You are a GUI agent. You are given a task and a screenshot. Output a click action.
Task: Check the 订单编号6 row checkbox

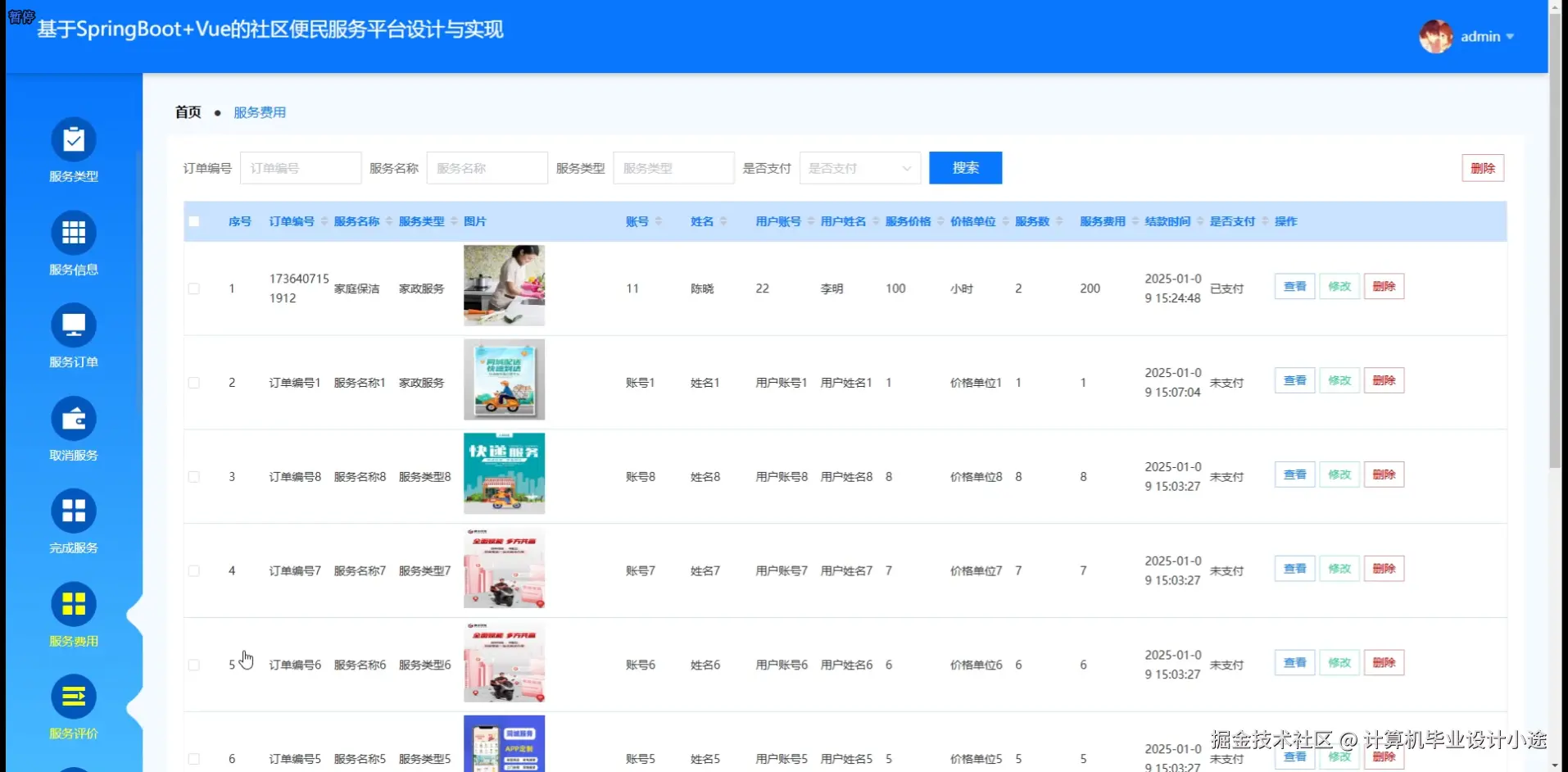(x=194, y=665)
